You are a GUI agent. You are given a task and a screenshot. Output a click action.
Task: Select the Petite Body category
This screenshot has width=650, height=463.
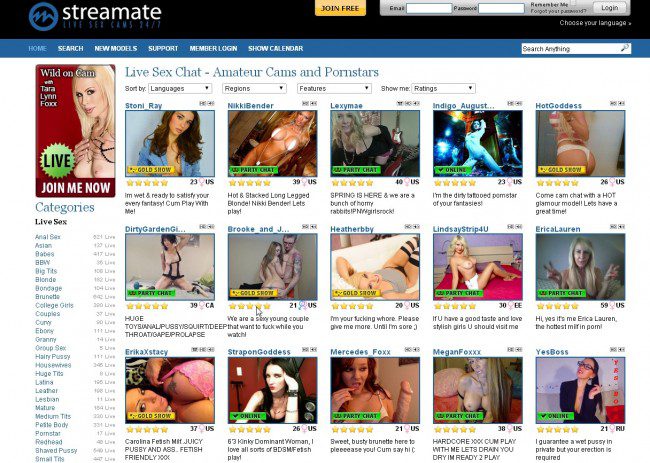point(51,425)
